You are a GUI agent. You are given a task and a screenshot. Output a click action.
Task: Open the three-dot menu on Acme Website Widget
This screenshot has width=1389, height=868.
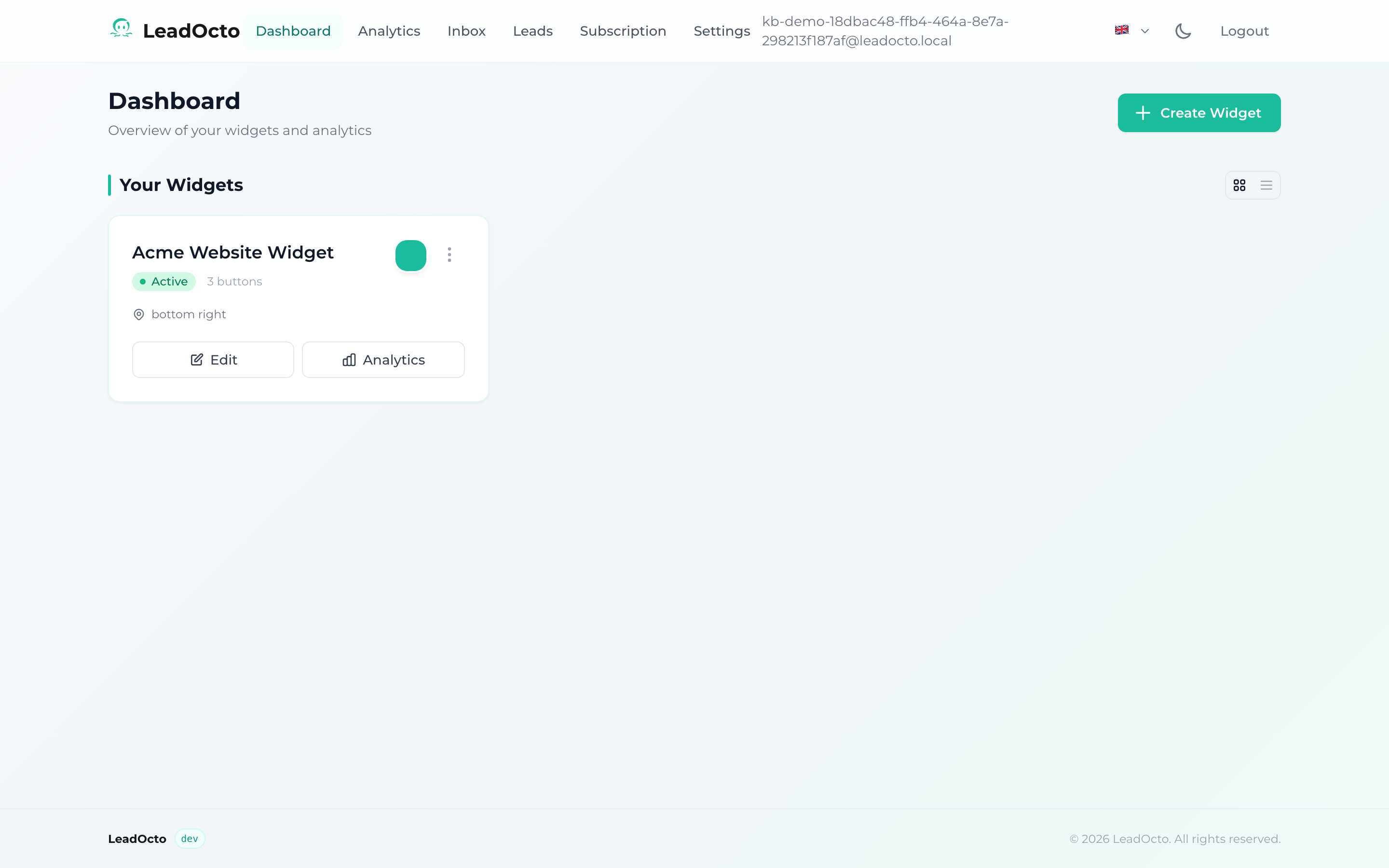tap(449, 254)
